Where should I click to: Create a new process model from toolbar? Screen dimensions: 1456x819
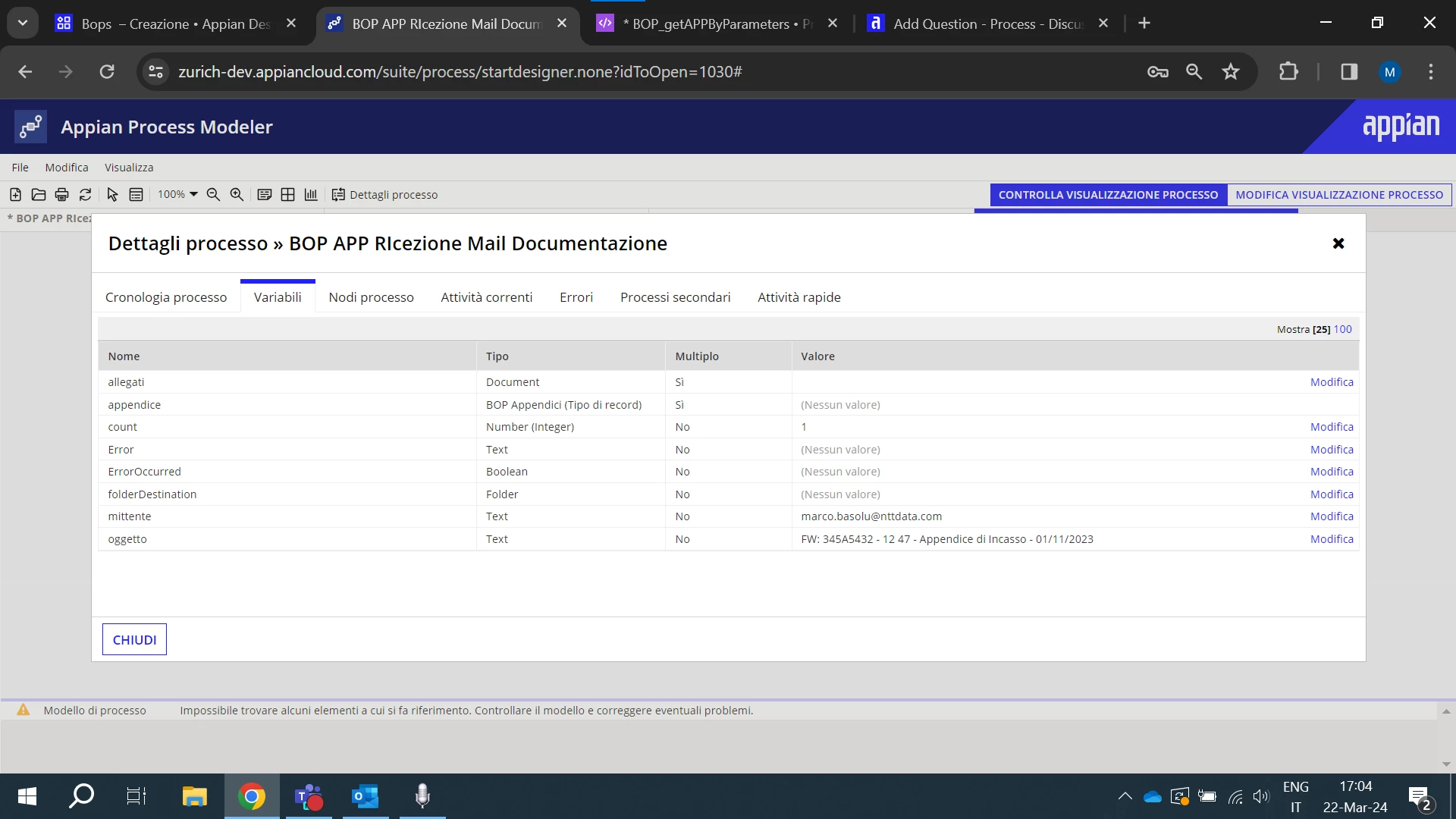(x=15, y=195)
